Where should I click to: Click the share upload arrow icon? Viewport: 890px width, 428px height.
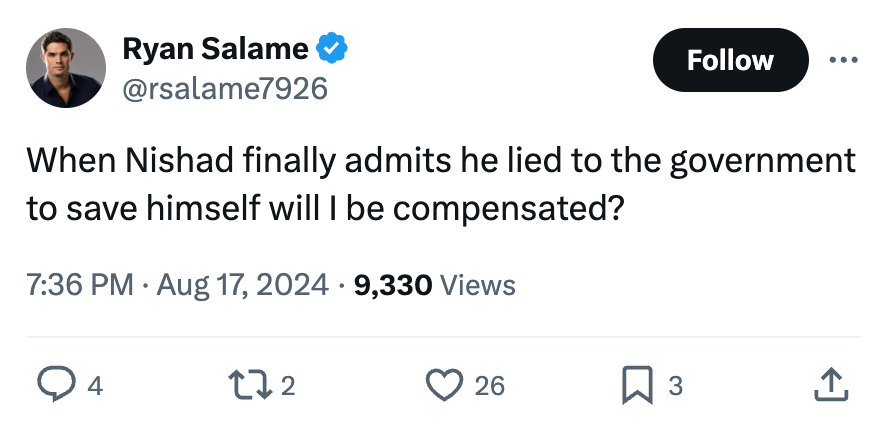pyautogui.click(x=832, y=384)
